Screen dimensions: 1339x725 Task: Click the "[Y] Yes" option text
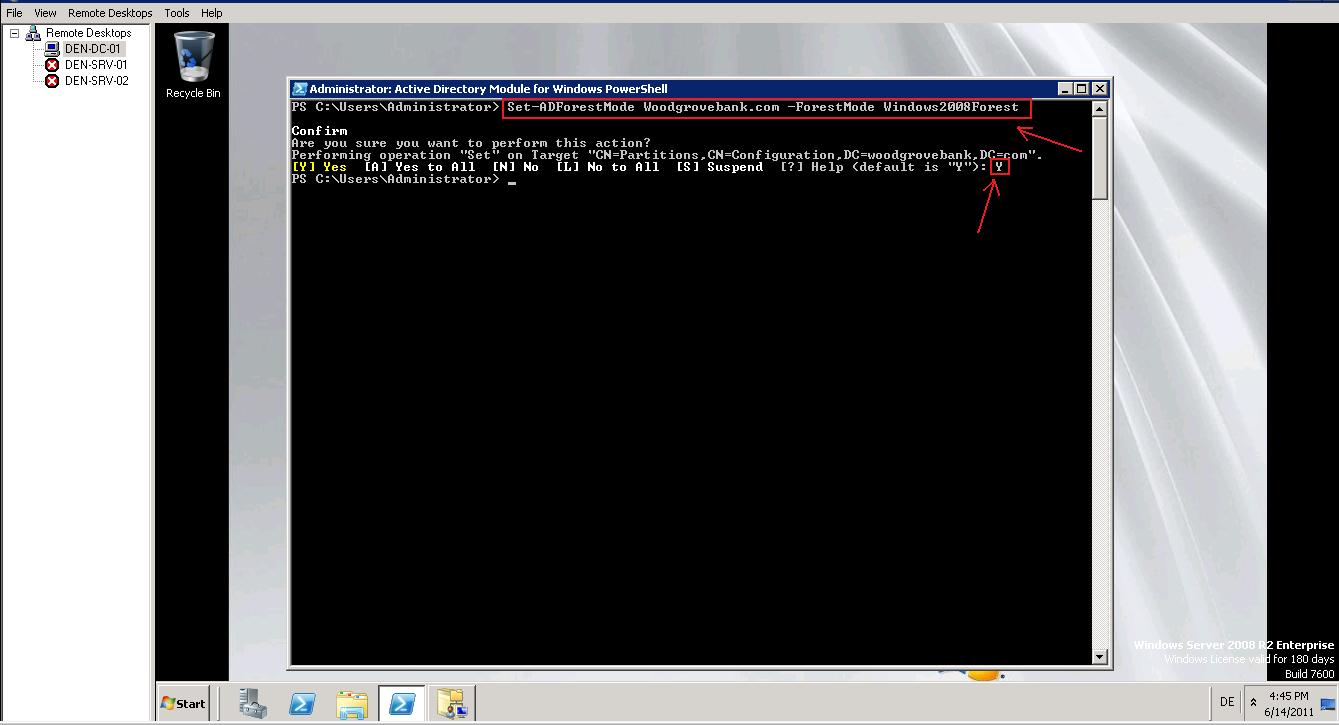319,167
